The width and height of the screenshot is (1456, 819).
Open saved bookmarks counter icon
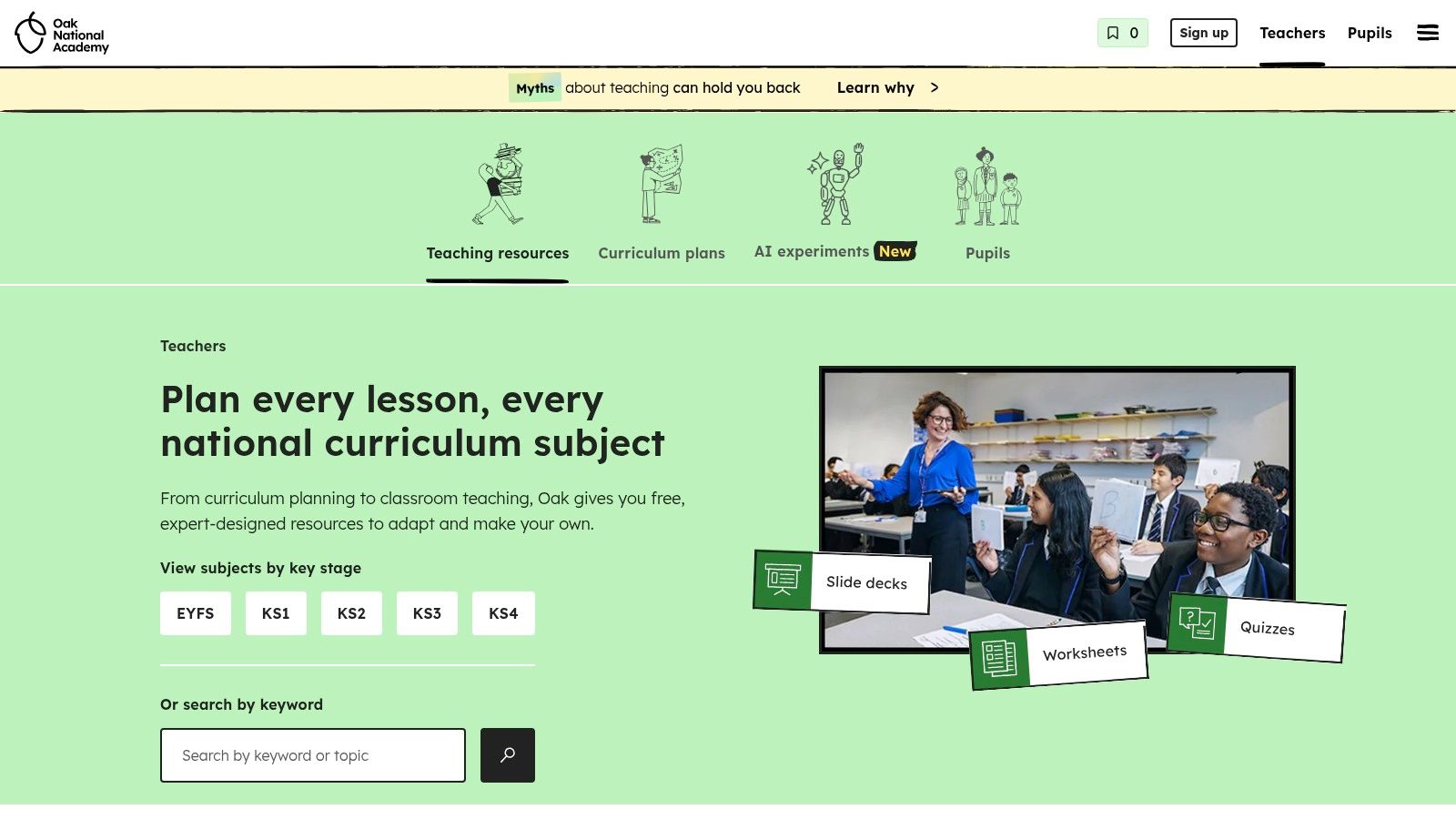tap(1122, 33)
